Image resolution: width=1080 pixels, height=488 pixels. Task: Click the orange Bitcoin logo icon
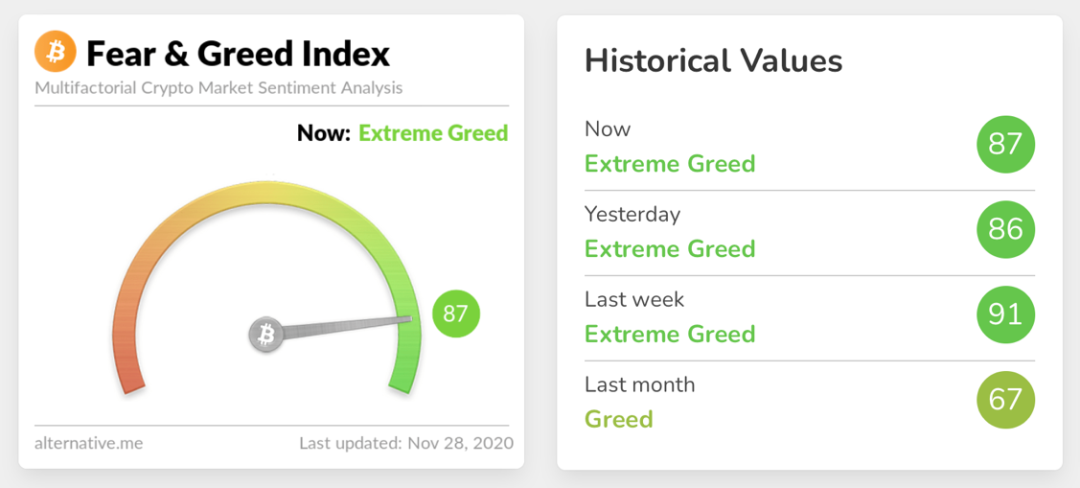55,51
